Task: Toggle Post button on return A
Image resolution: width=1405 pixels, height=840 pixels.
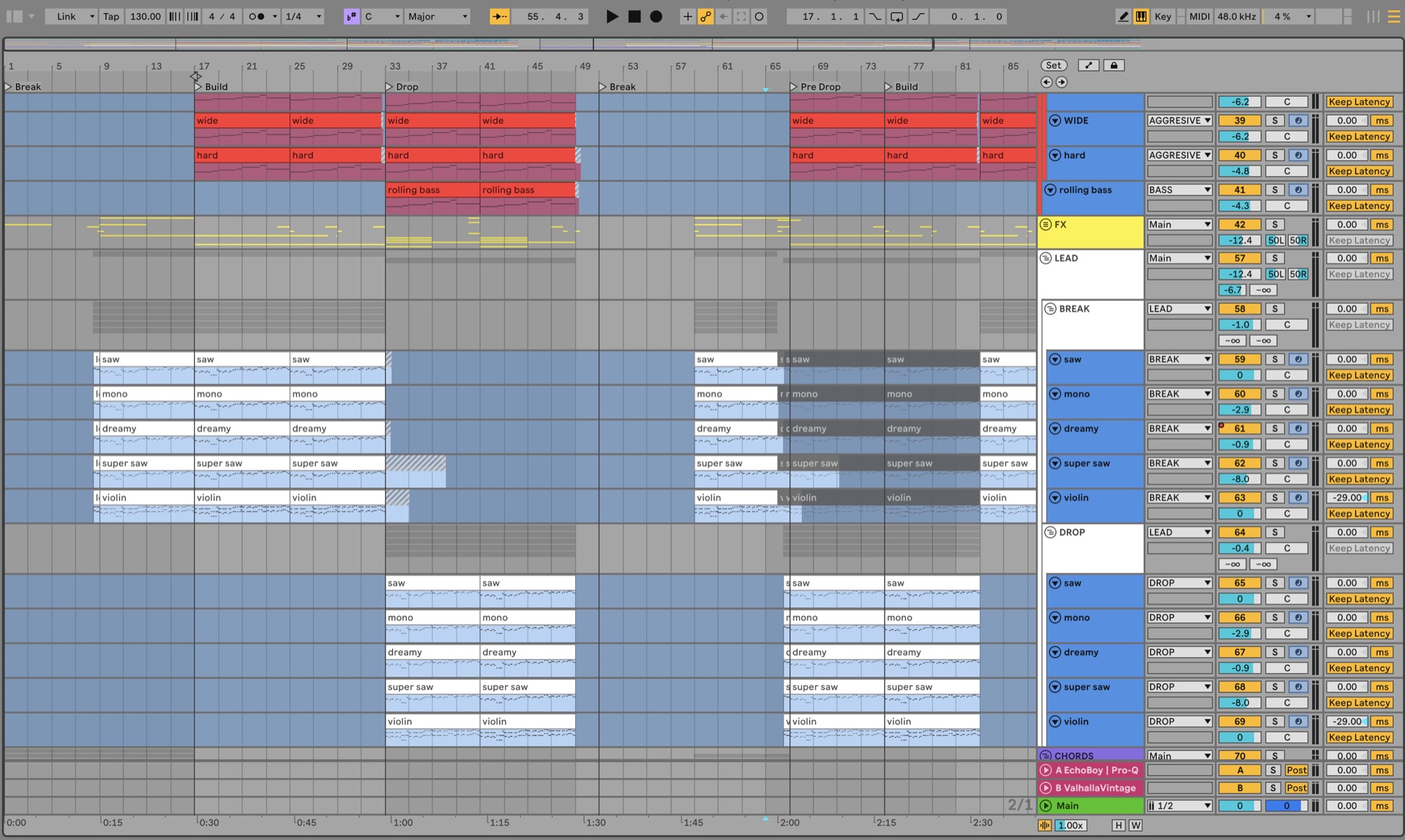Action: [x=1296, y=770]
